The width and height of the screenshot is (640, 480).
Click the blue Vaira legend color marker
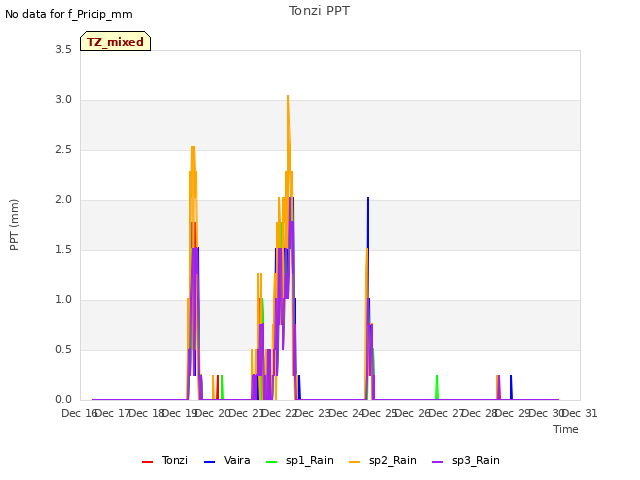point(209,462)
